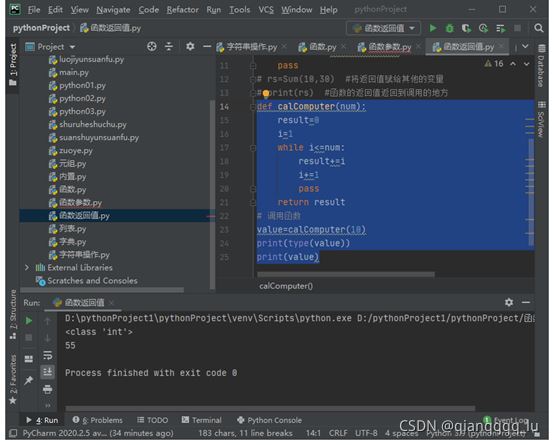Toggle the Structure tool window
This screenshot has width=554, height=445.
[x=13, y=315]
